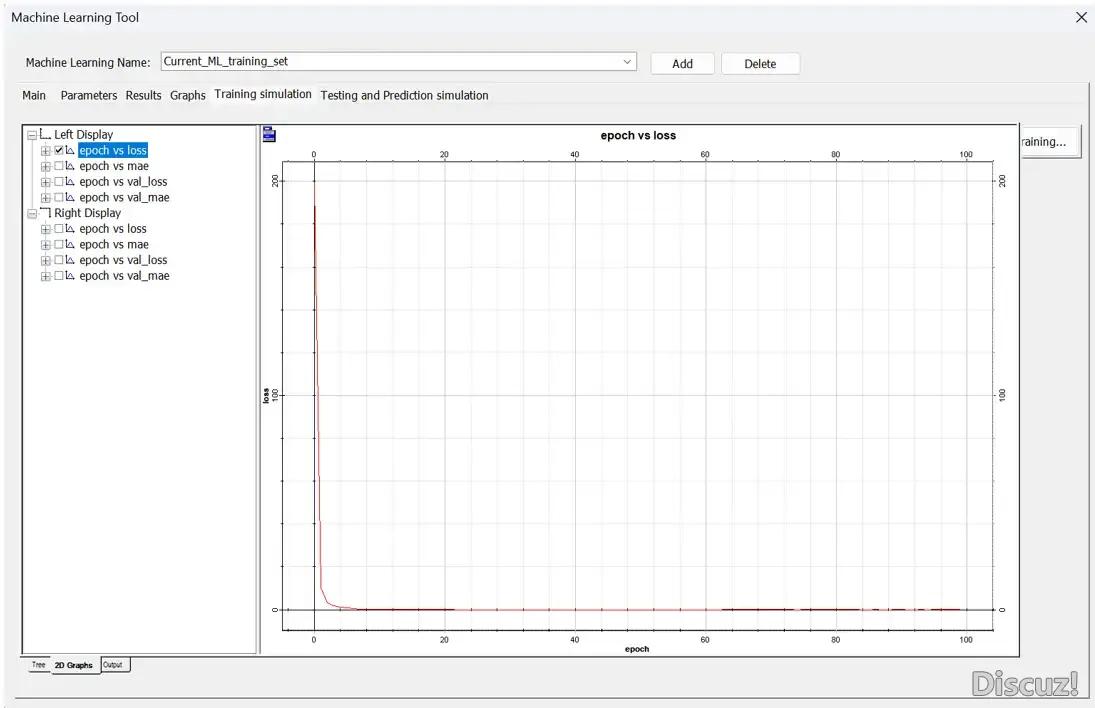Click the Left Display axis icon

(x=45, y=133)
